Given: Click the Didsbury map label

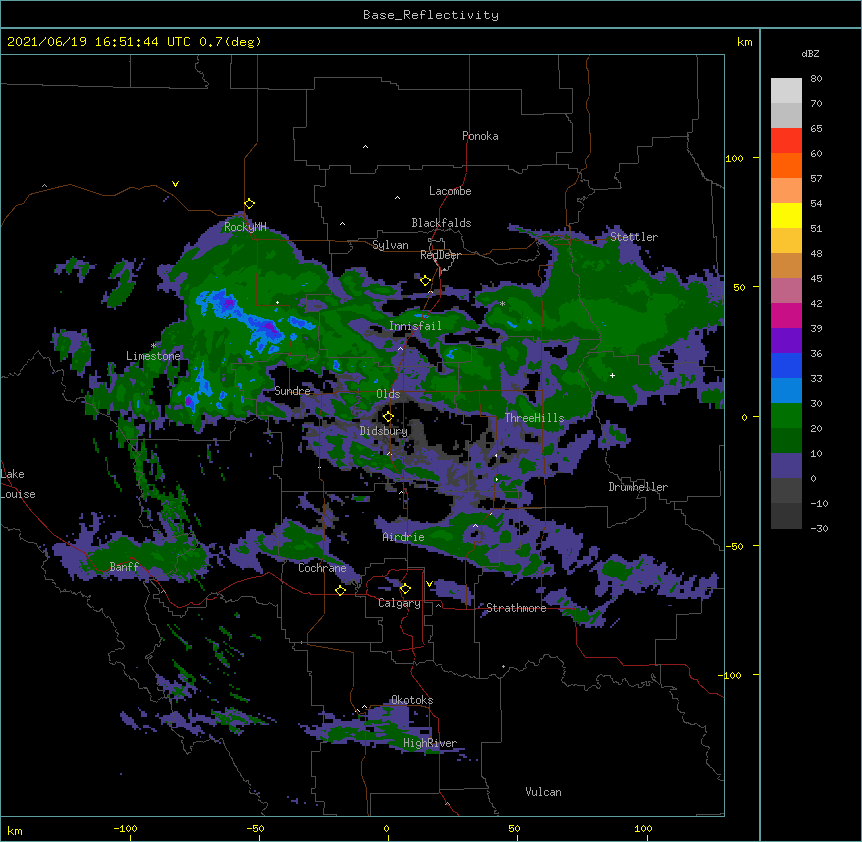Looking at the screenshot, I should (384, 431).
